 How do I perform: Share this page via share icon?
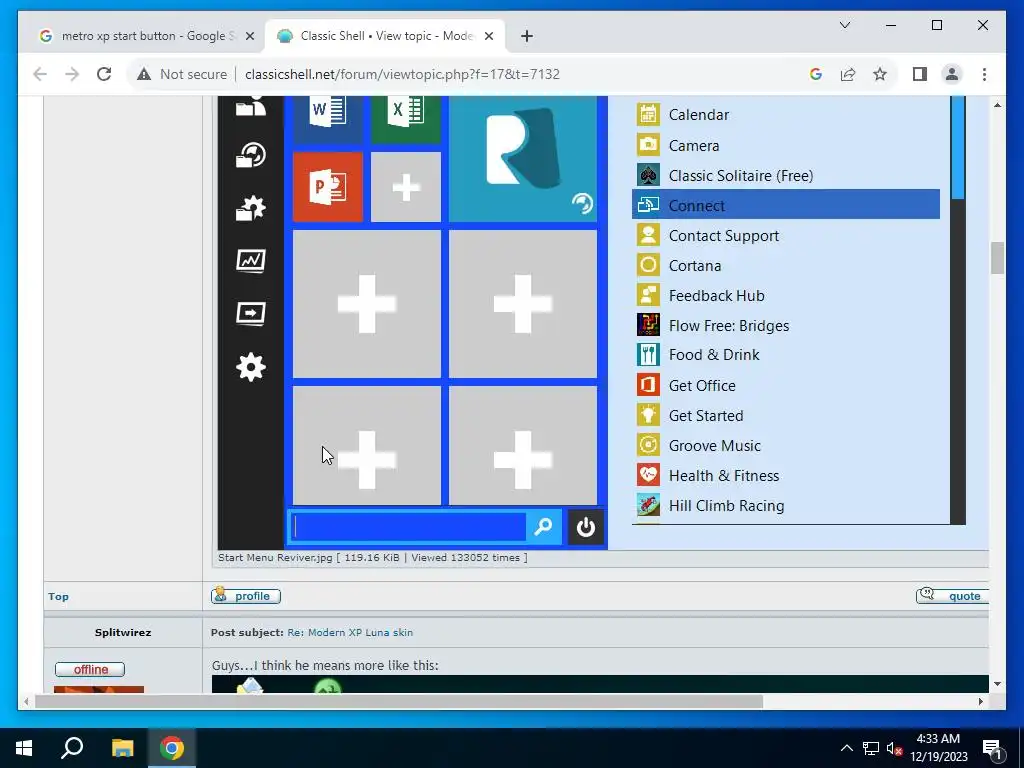tap(848, 74)
